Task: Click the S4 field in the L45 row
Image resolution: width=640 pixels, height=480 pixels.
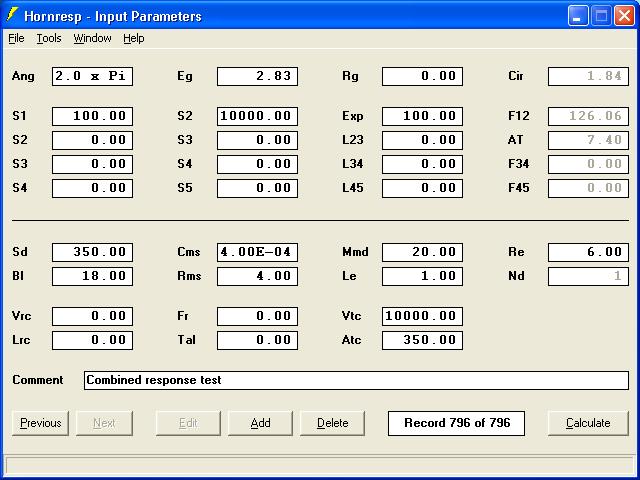Action: pyautogui.click(x=92, y=189)
